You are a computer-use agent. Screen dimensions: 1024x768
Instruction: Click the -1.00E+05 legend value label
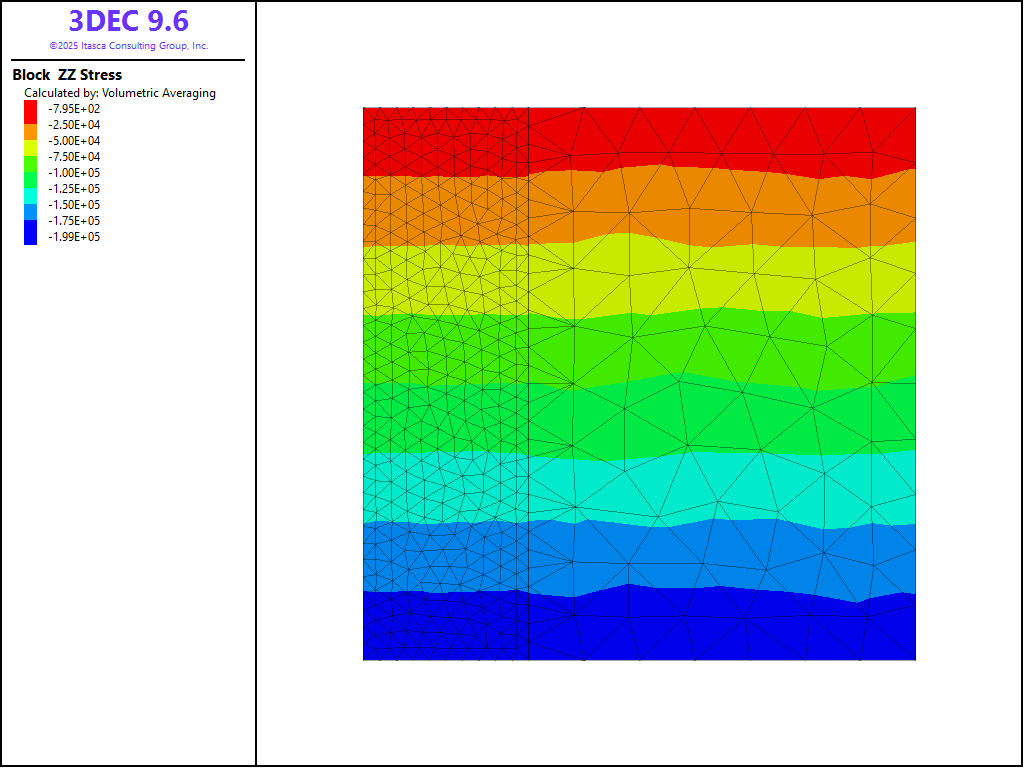click(x=74, y=173)
